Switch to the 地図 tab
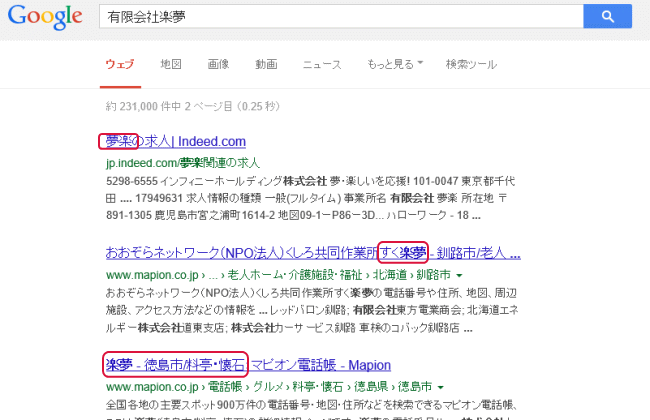Screen dimensions: 650x420 click(171, 64)
